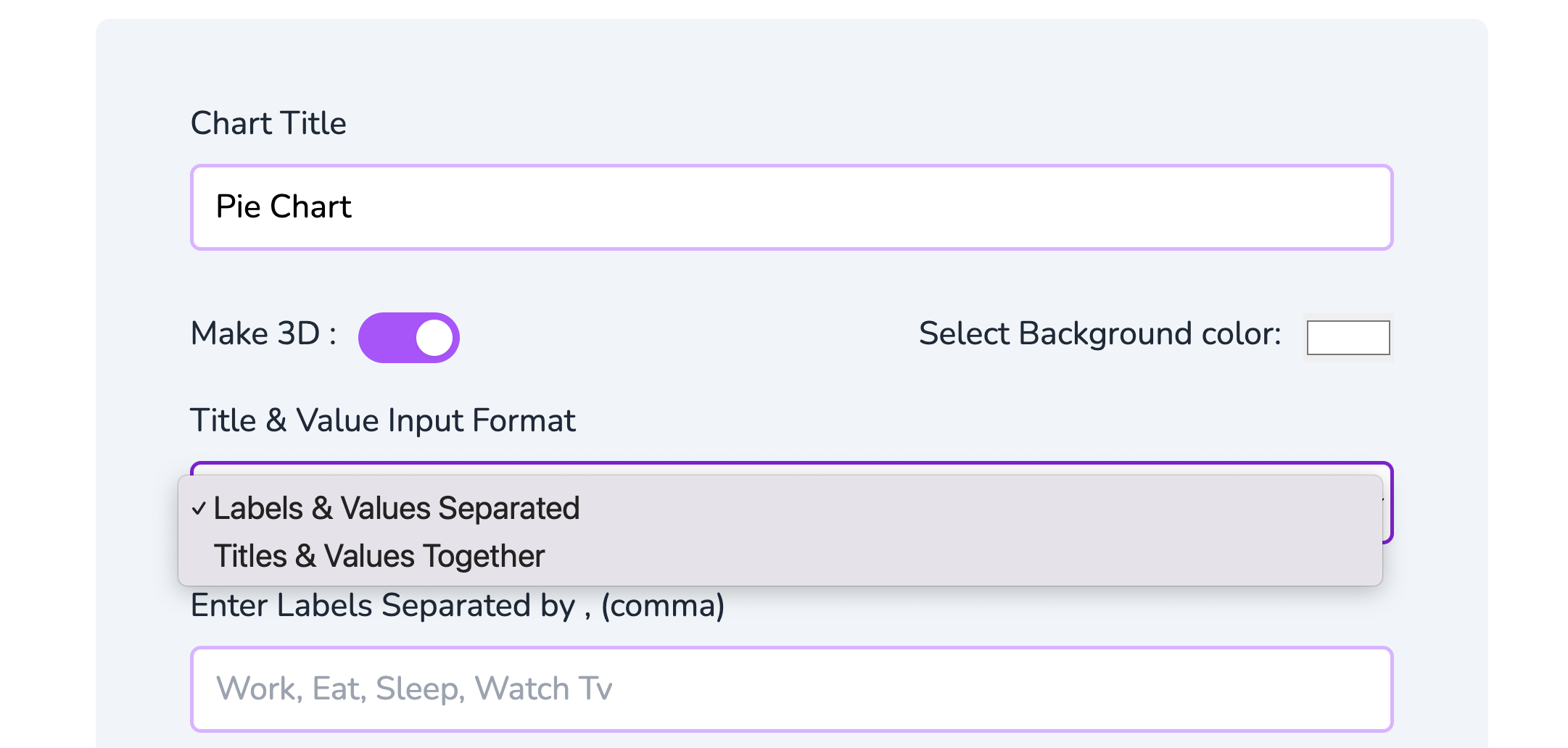
Task: Click the checkmark beside Labels & Values Separated
Action: [x=199, y=509]
